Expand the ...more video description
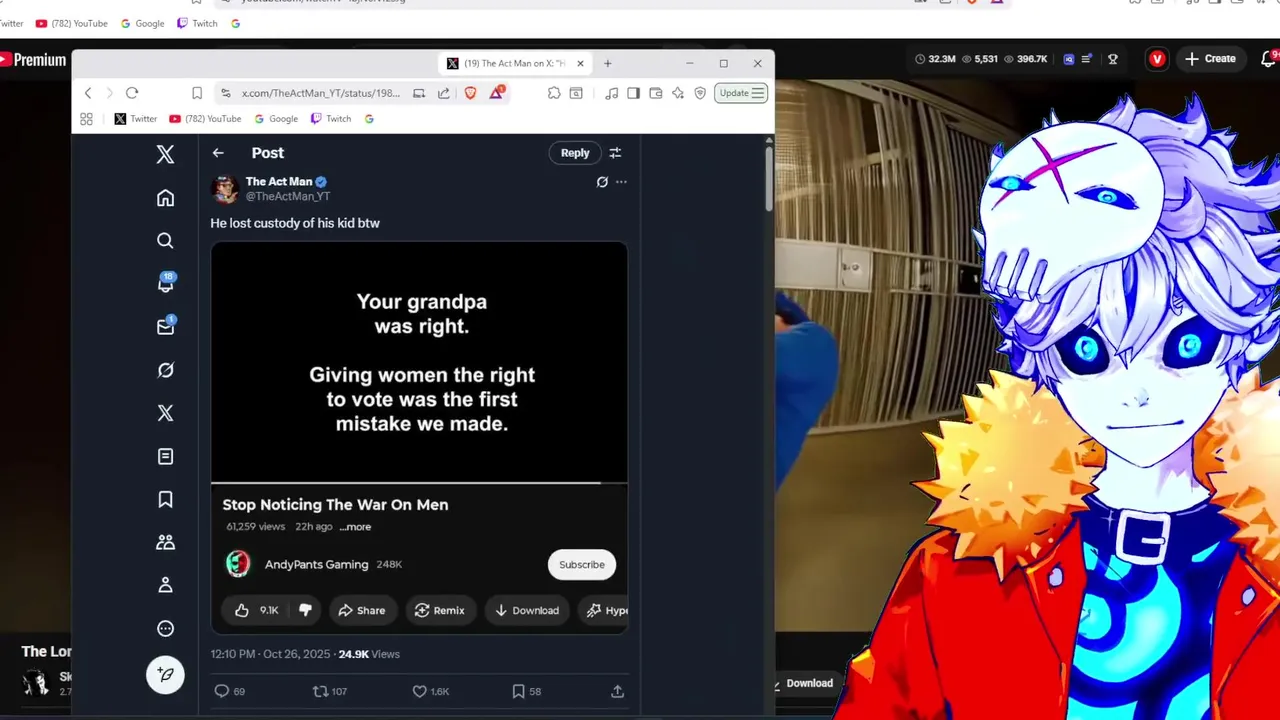Viewport: 1280px width, 720px height. [x=355, y=527]
